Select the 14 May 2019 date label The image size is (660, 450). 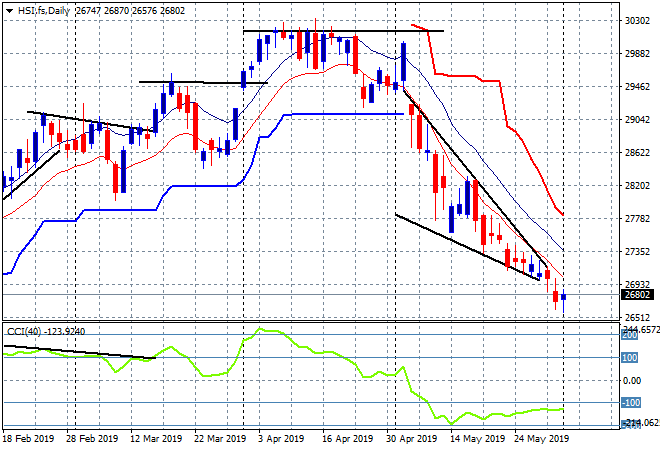477,439
